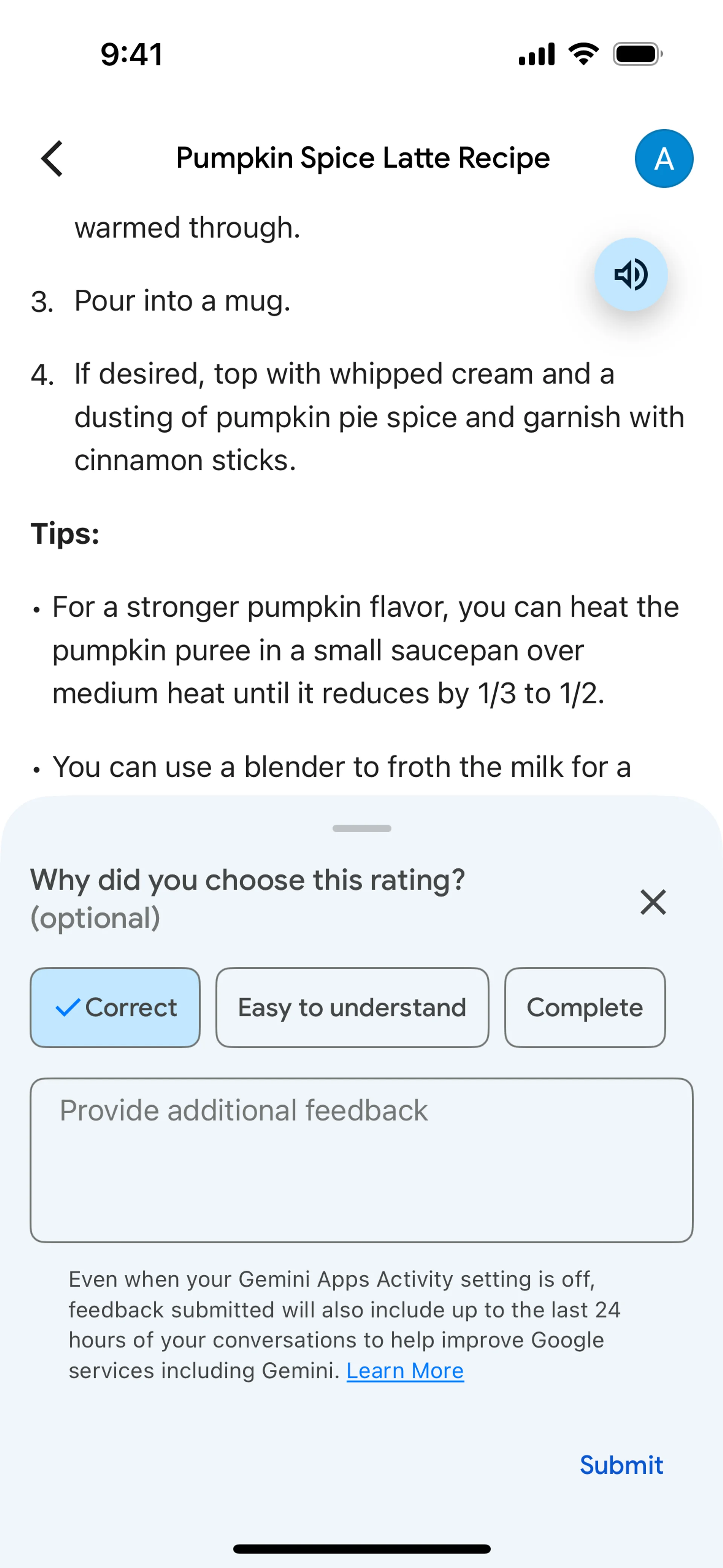
Task: Open the account avatar labeled A
Action: point(664,158)
